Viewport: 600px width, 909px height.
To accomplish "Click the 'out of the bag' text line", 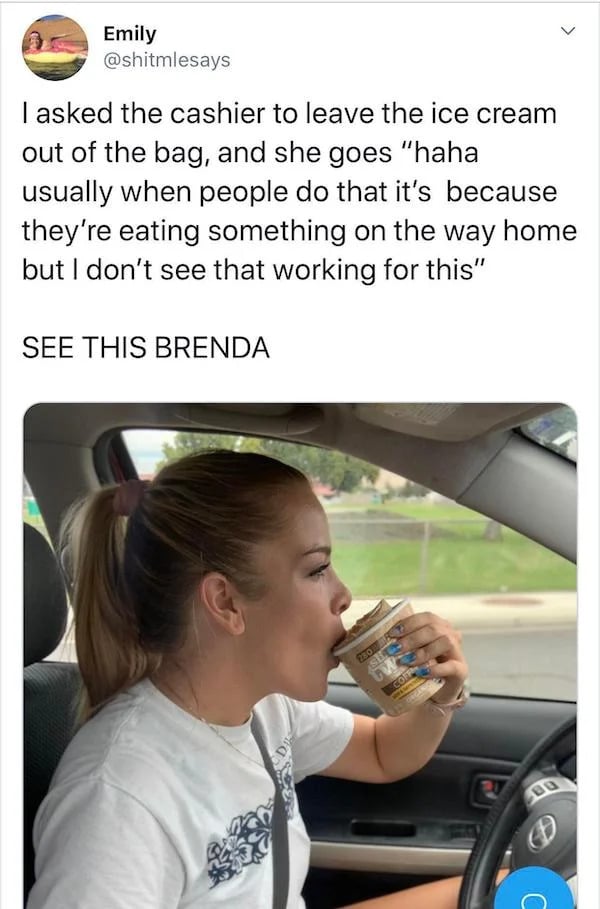I will pyautogui.click(x=250, y=152).
